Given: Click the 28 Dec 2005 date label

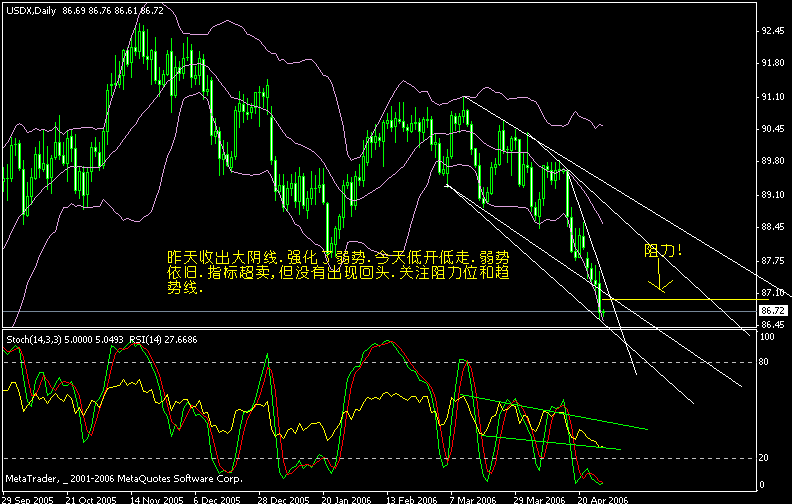Looking at the screenshot, I should (x=283, y=499).
